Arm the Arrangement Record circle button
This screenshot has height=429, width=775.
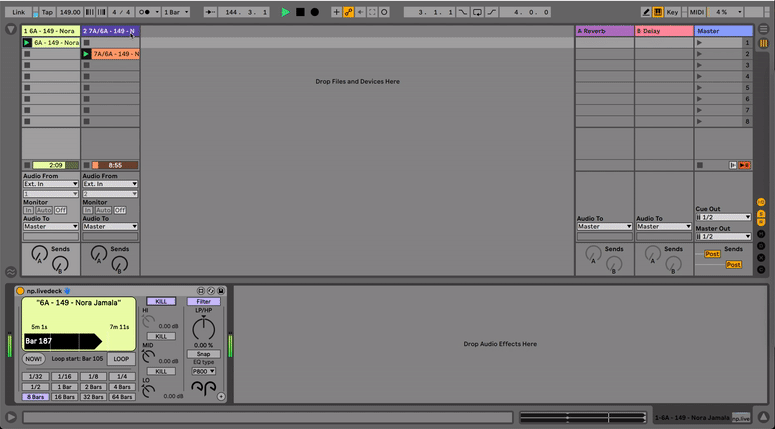(314, 12)
